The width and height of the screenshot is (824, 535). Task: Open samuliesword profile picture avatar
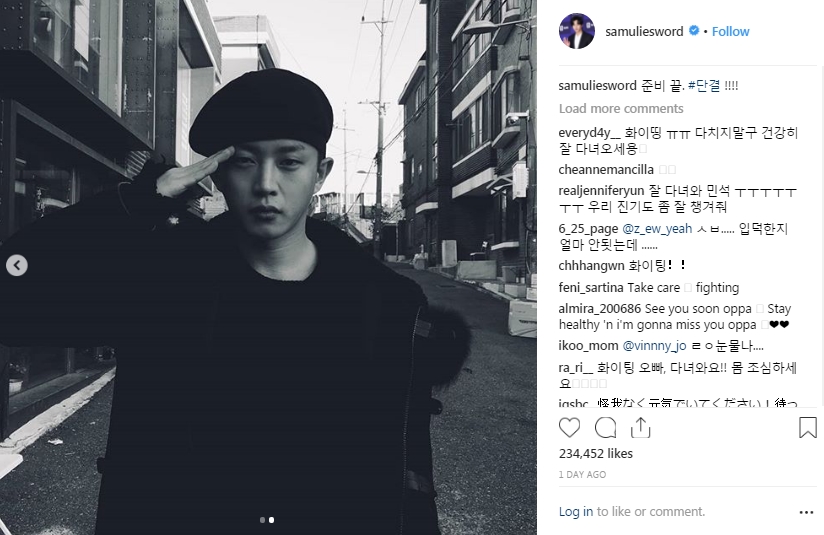click(576, 31)
